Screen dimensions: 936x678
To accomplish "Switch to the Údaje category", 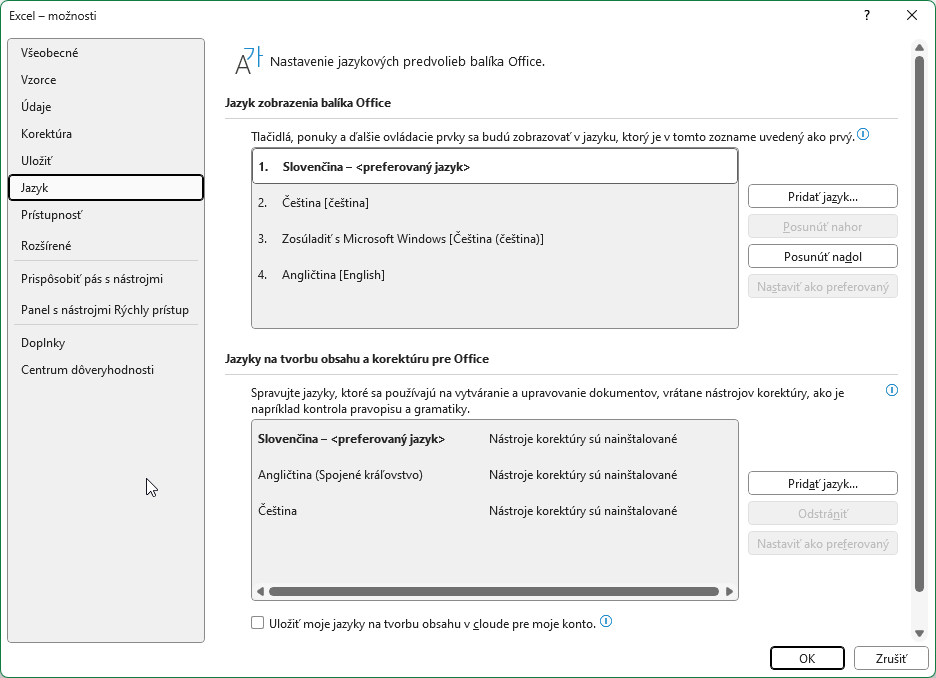I will point(106,106).
